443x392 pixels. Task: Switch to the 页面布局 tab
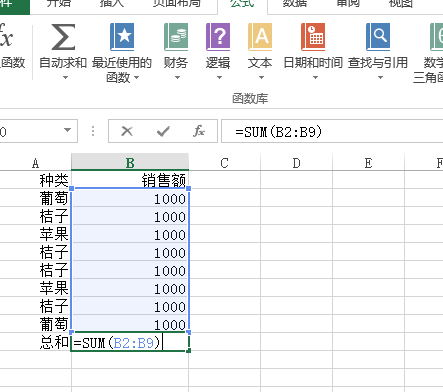click(x=177, y=4)
